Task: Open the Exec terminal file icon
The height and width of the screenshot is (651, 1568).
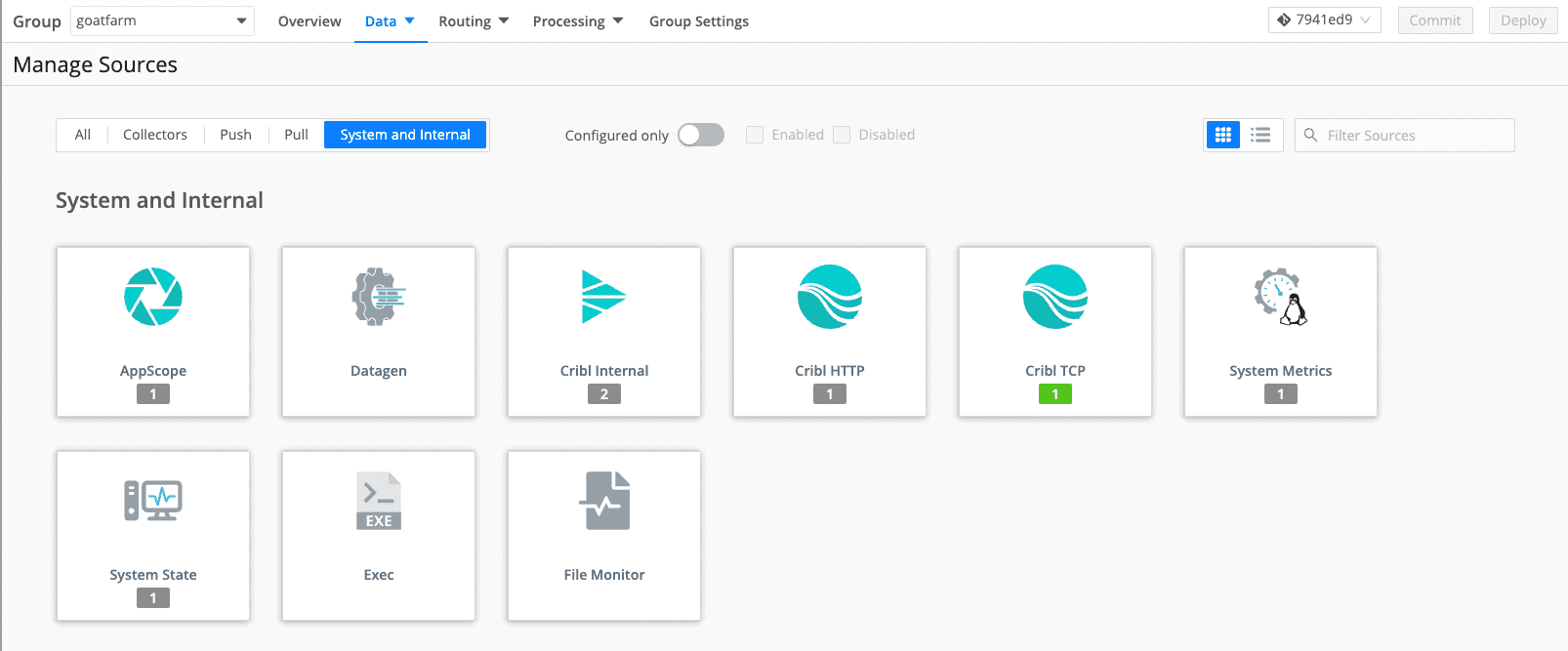Action: (x=379, y=501)
